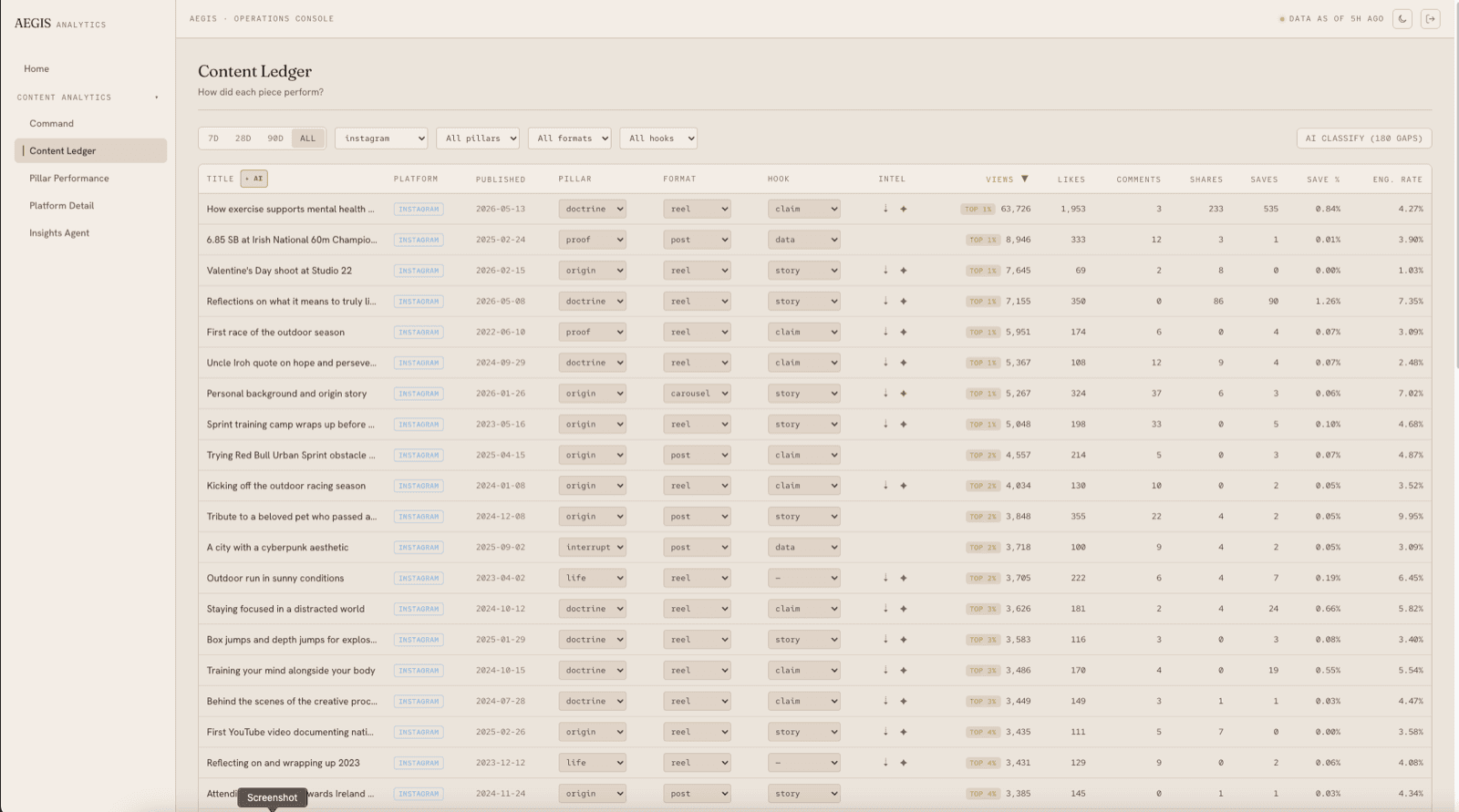1459x812 pixels.
Task: Select the 7D time range
Action: coord(213,139)
